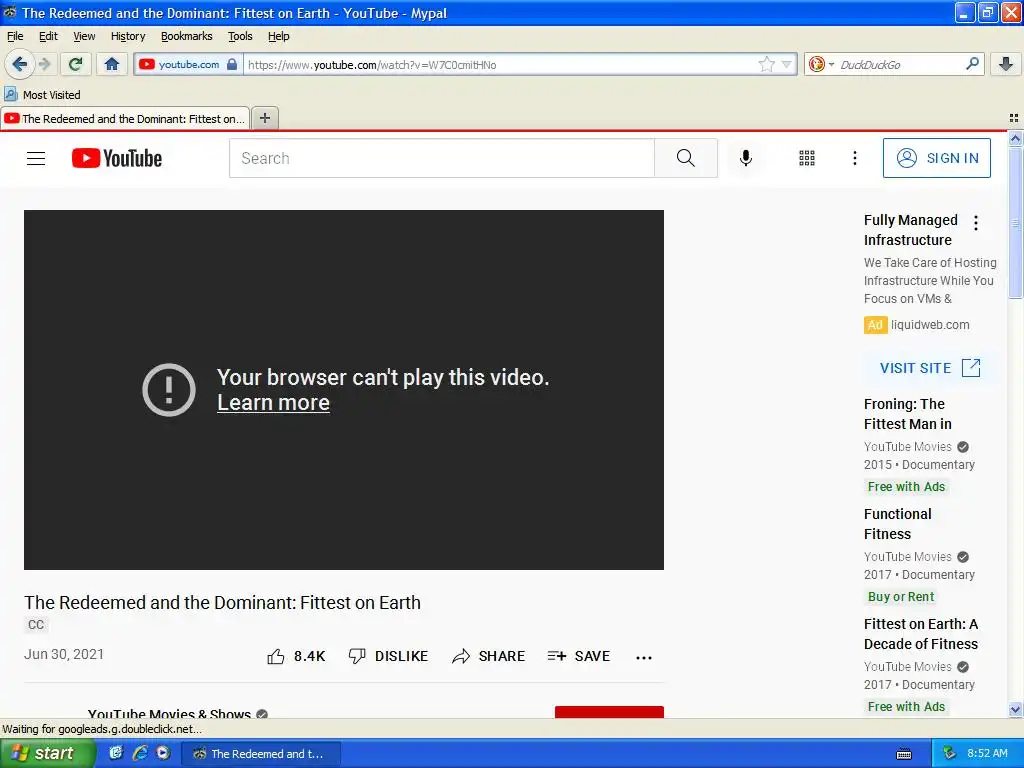This screenshot has height=768, width=1024.
Task: Click the page scrollbar up arrow
Action: [1015, 138]
